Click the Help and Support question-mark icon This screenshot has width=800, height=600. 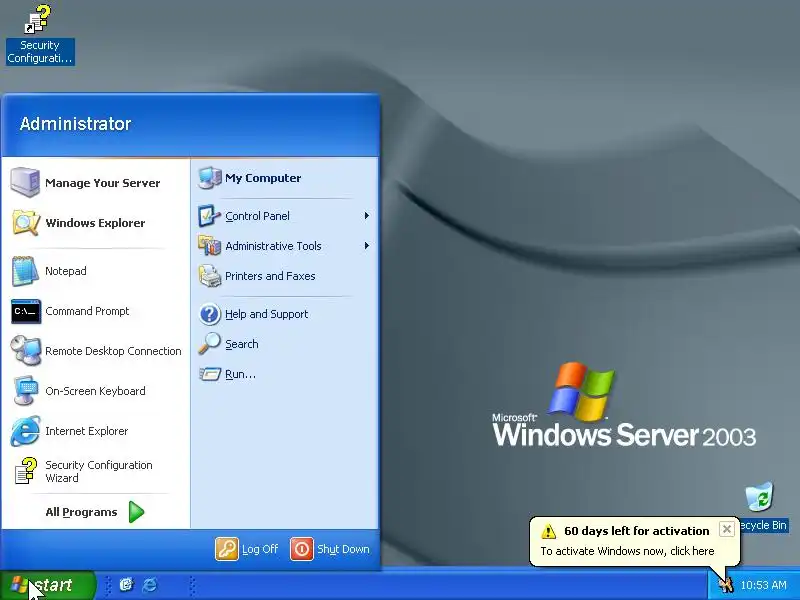(x=209, y=314)
